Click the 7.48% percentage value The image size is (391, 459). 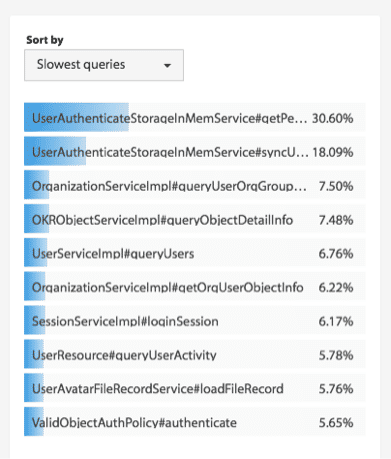coord(336,220)
